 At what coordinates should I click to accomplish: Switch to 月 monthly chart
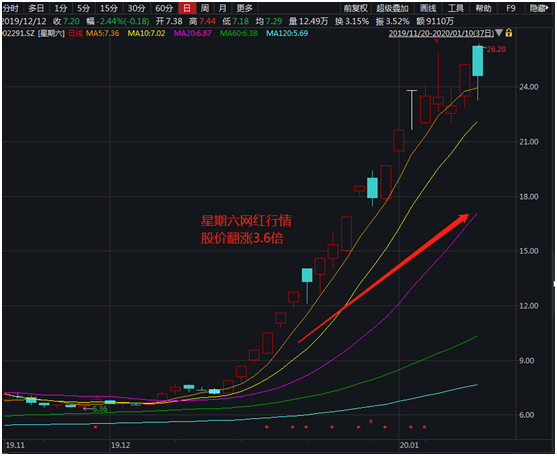pos(222,8)
